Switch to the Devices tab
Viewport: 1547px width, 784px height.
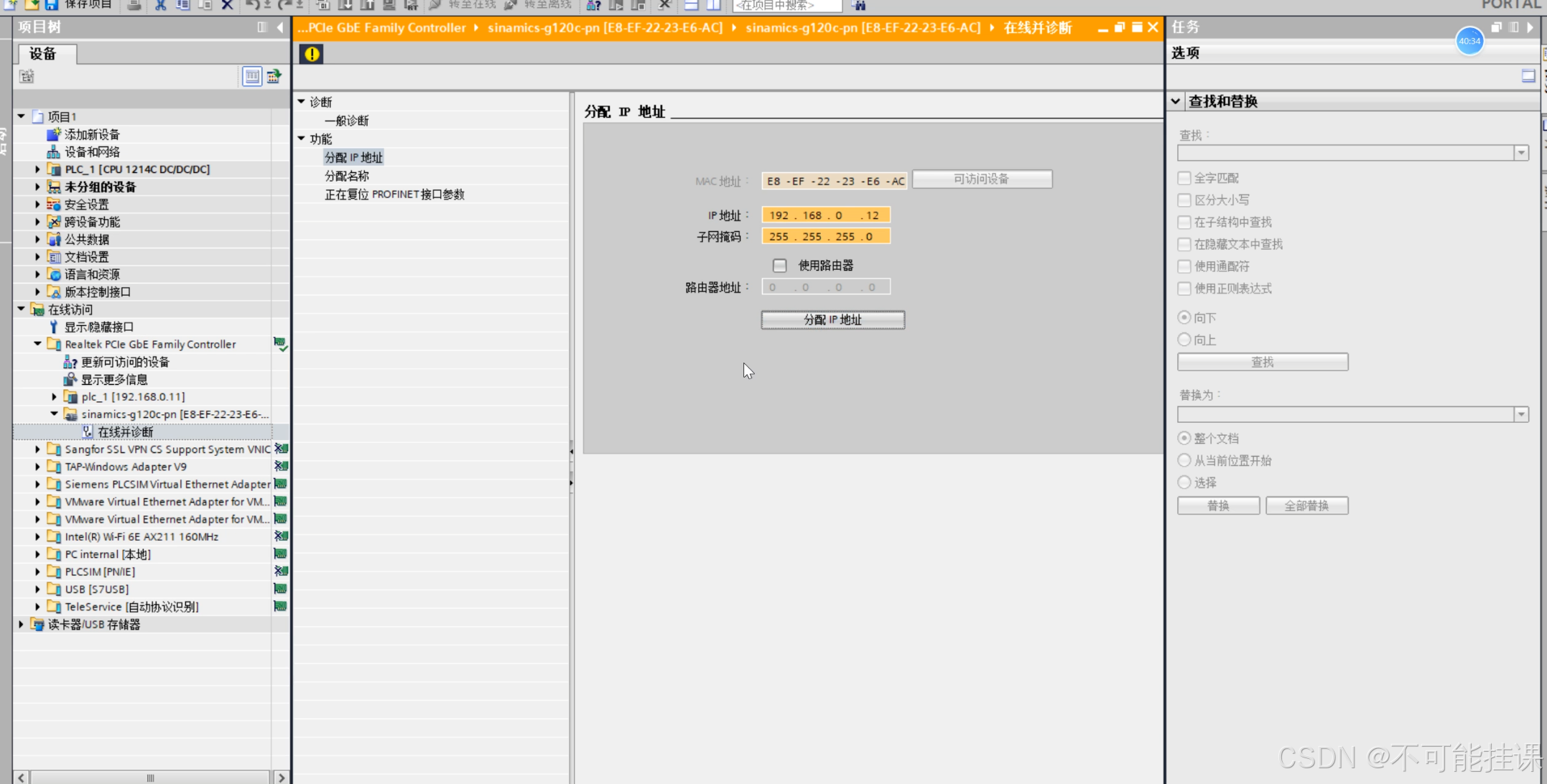coord(43,54)
